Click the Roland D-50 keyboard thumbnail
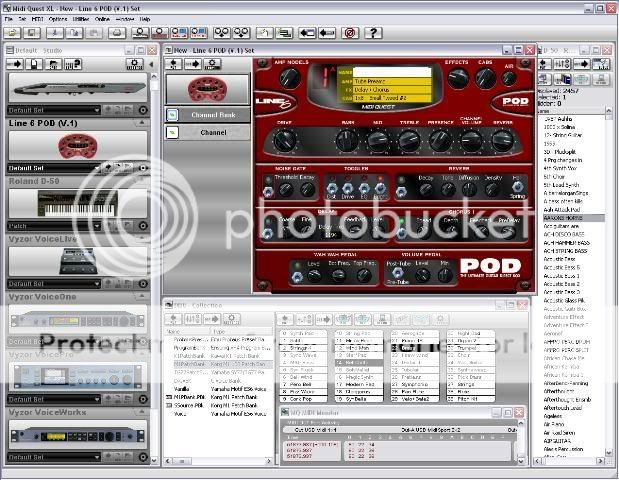Screen dimensions: 619x480 (x=78, y=203)
